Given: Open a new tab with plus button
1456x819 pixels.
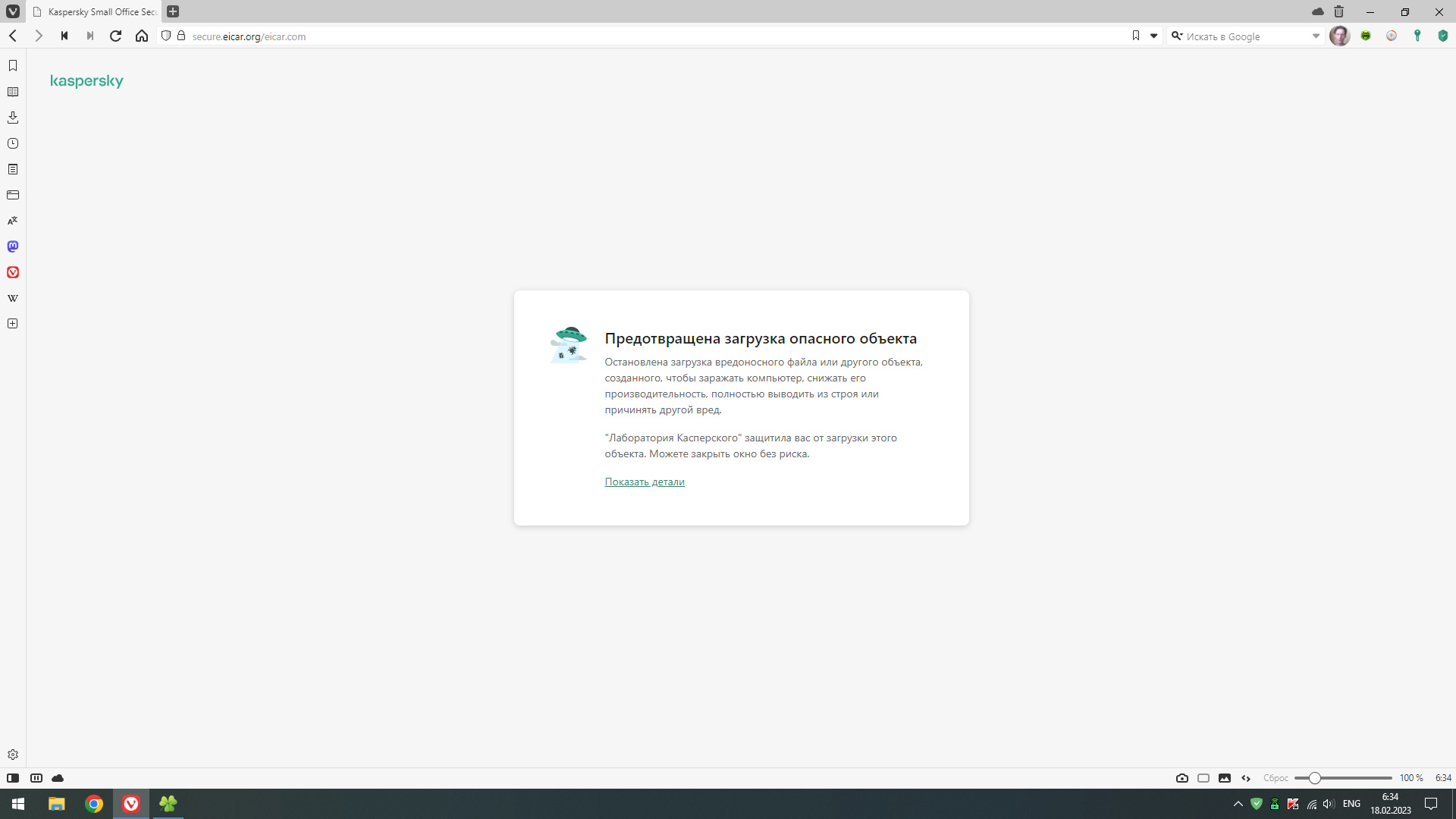Looking at the screenshot, I should coord(173,11).
